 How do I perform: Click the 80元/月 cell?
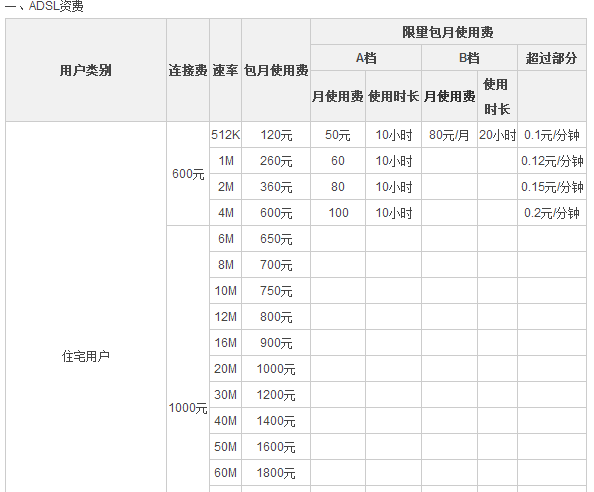tap(449, 135)
